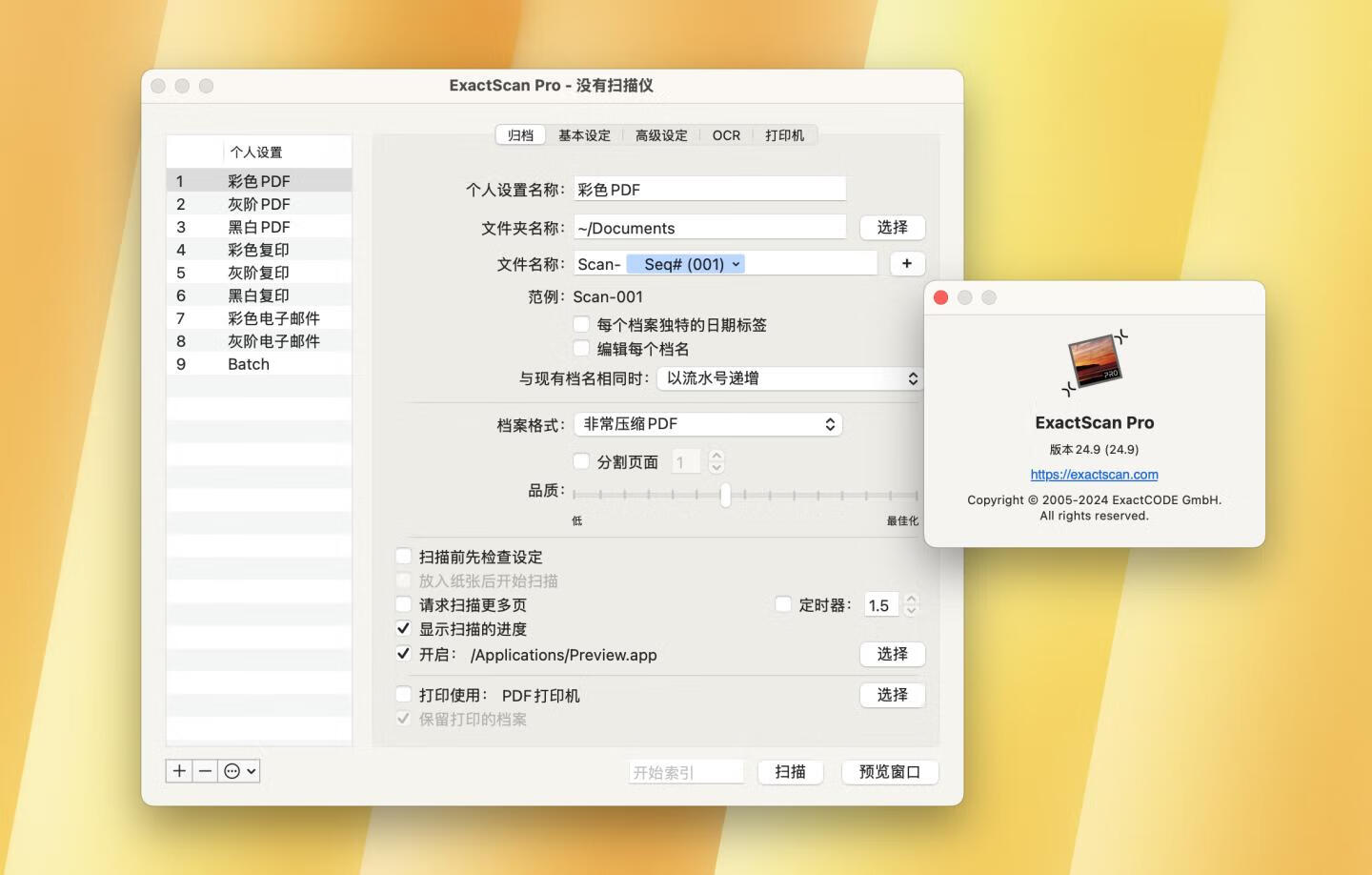Enable the ask for more pages checkbox
The width and height of the screenshot is (1372, 875).
404,604
